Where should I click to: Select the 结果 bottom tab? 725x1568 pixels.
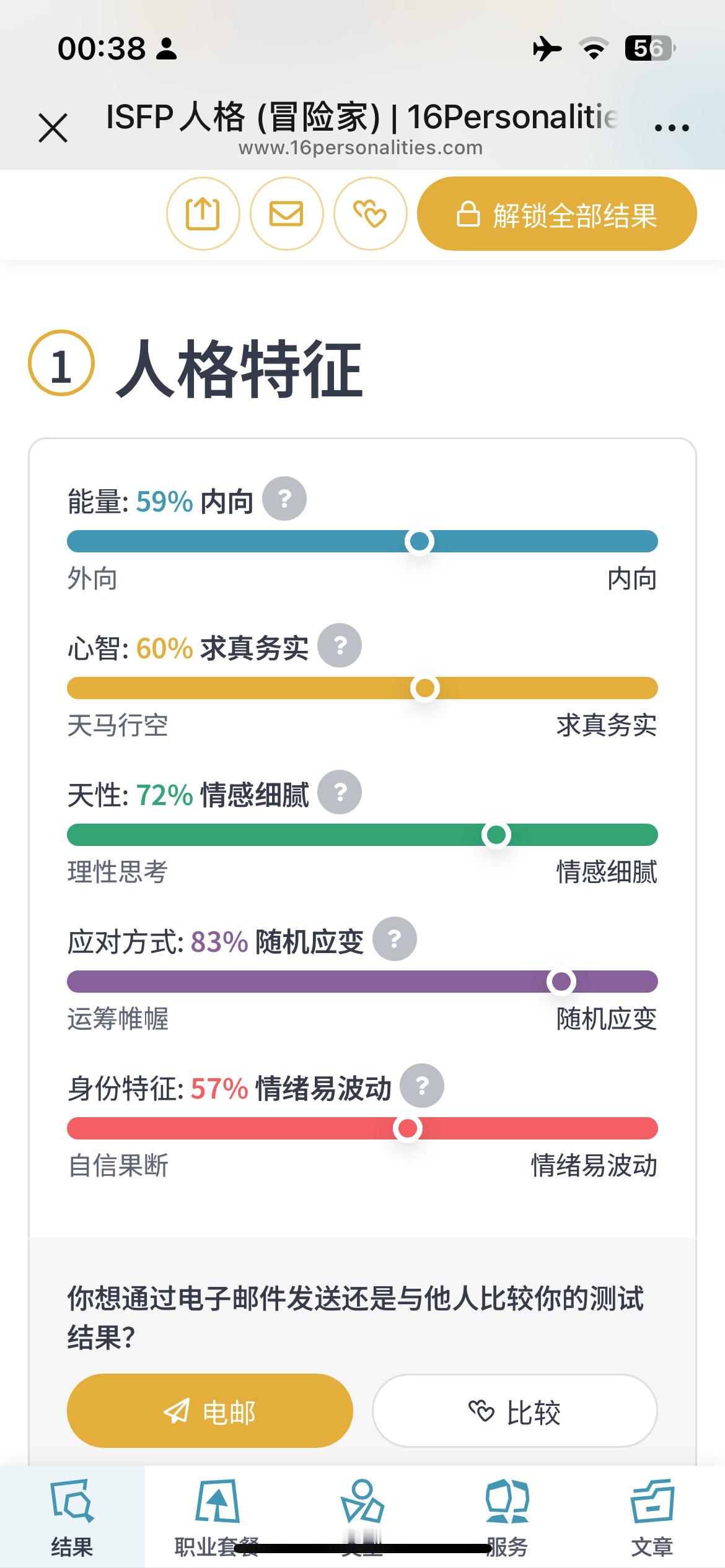pos(72,1517)
